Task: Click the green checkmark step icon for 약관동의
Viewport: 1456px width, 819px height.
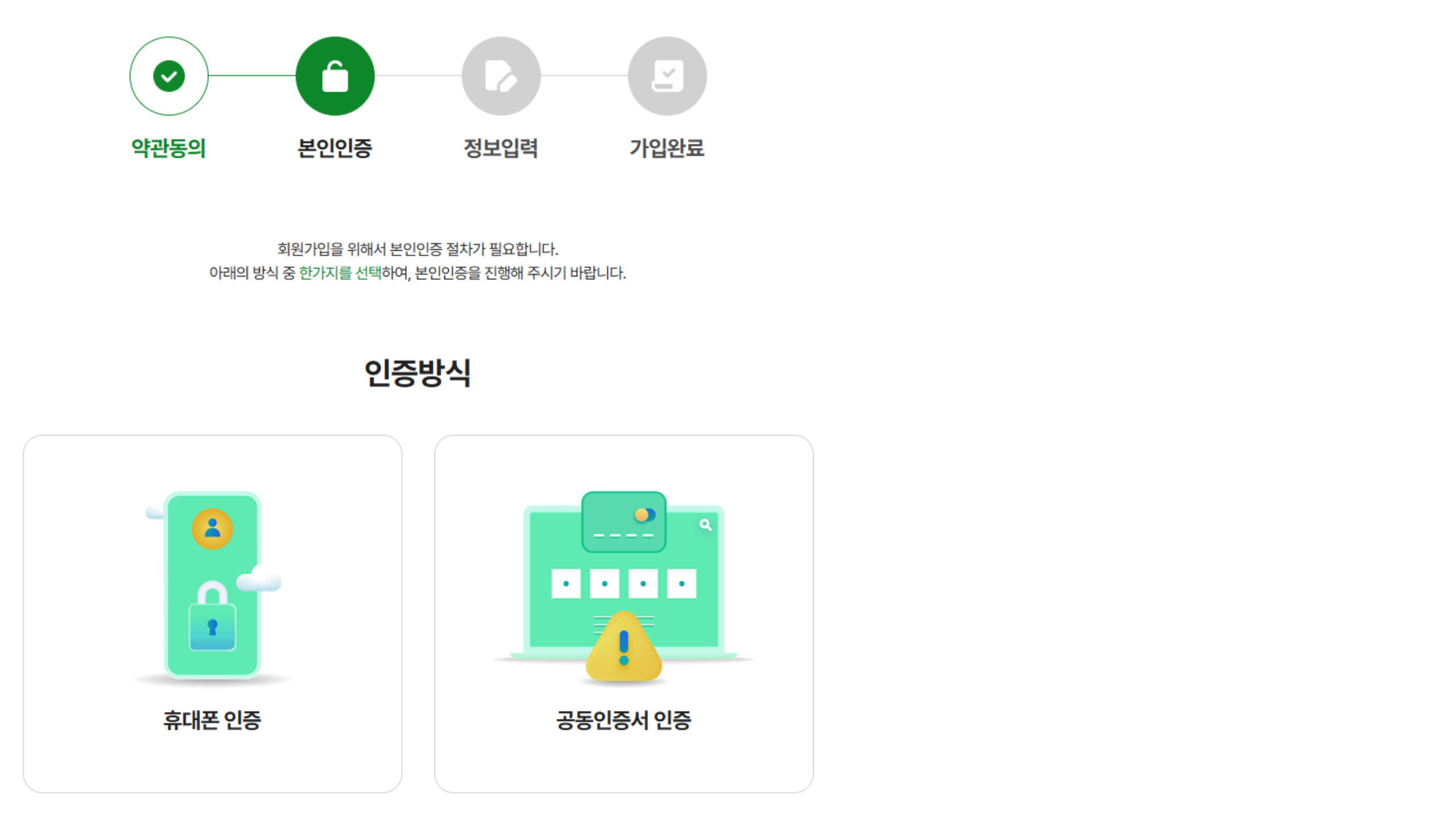Action: pyautogui.click(x=169, y=76)
